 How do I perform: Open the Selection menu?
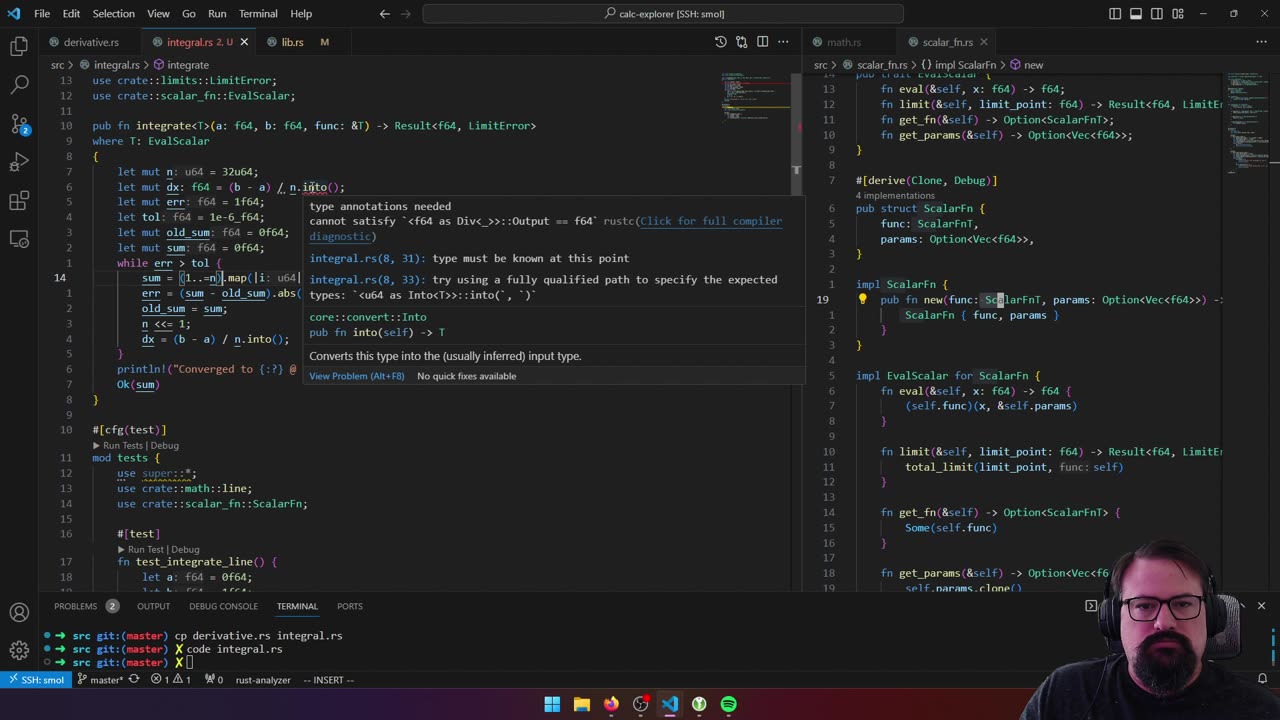click(113, 14)
